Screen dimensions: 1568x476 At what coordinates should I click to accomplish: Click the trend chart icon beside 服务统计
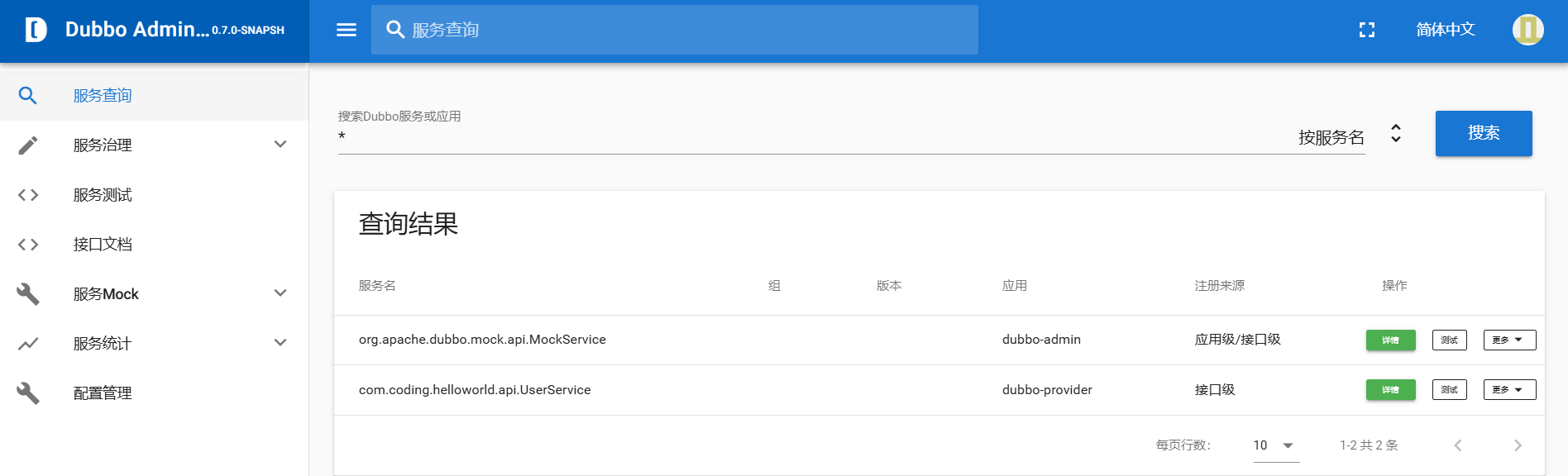[28, 344]
